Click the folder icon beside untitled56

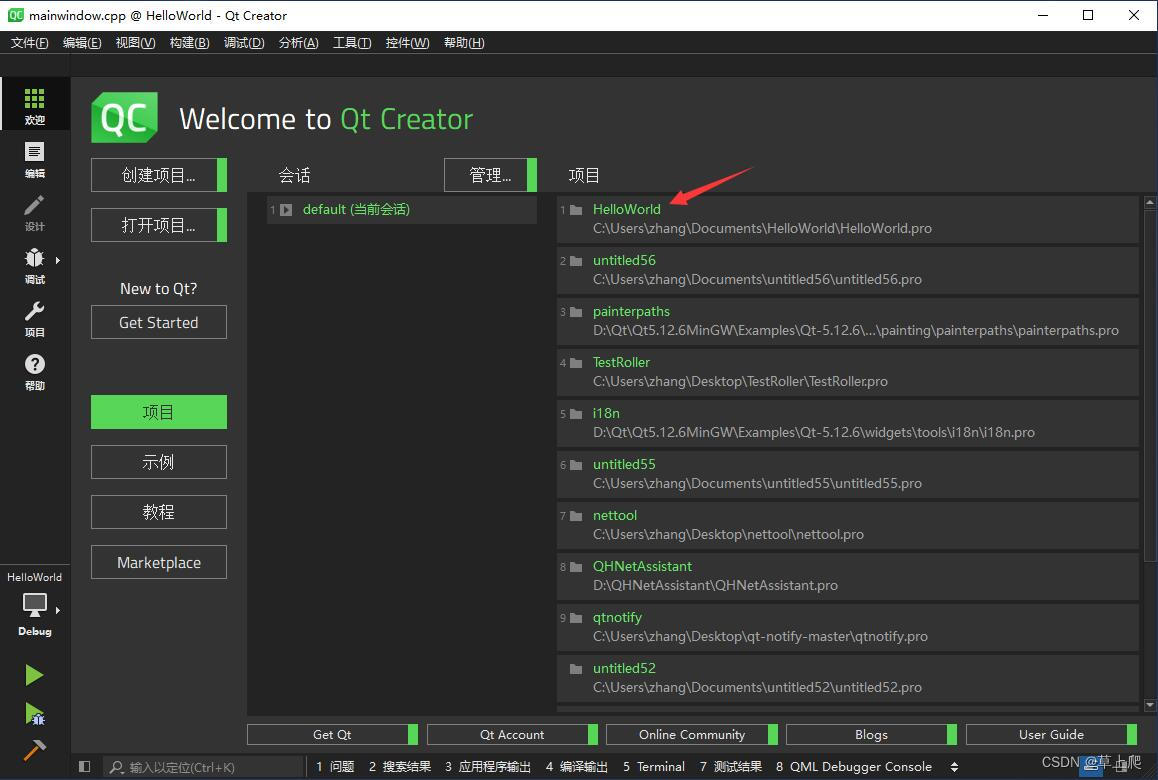click(576, 261)
